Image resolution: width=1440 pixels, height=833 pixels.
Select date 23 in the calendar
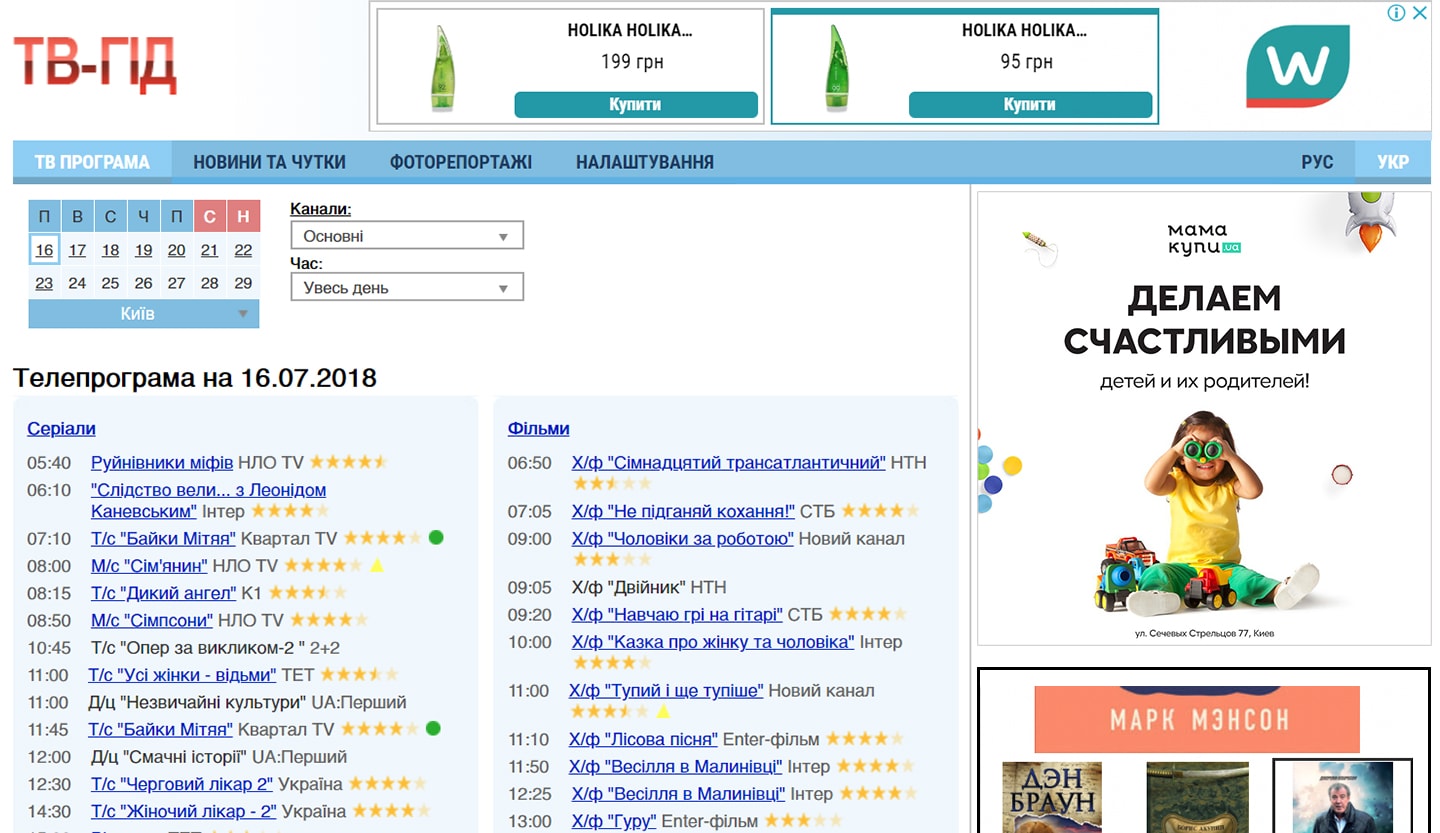pos(44,283)
